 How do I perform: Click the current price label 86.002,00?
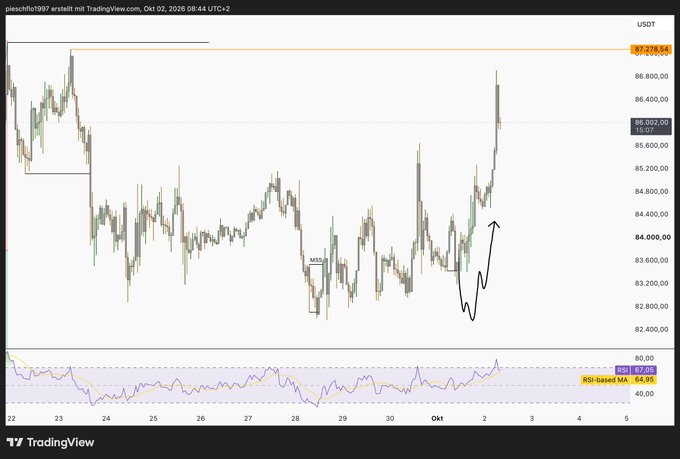click(x=651, y=123)
